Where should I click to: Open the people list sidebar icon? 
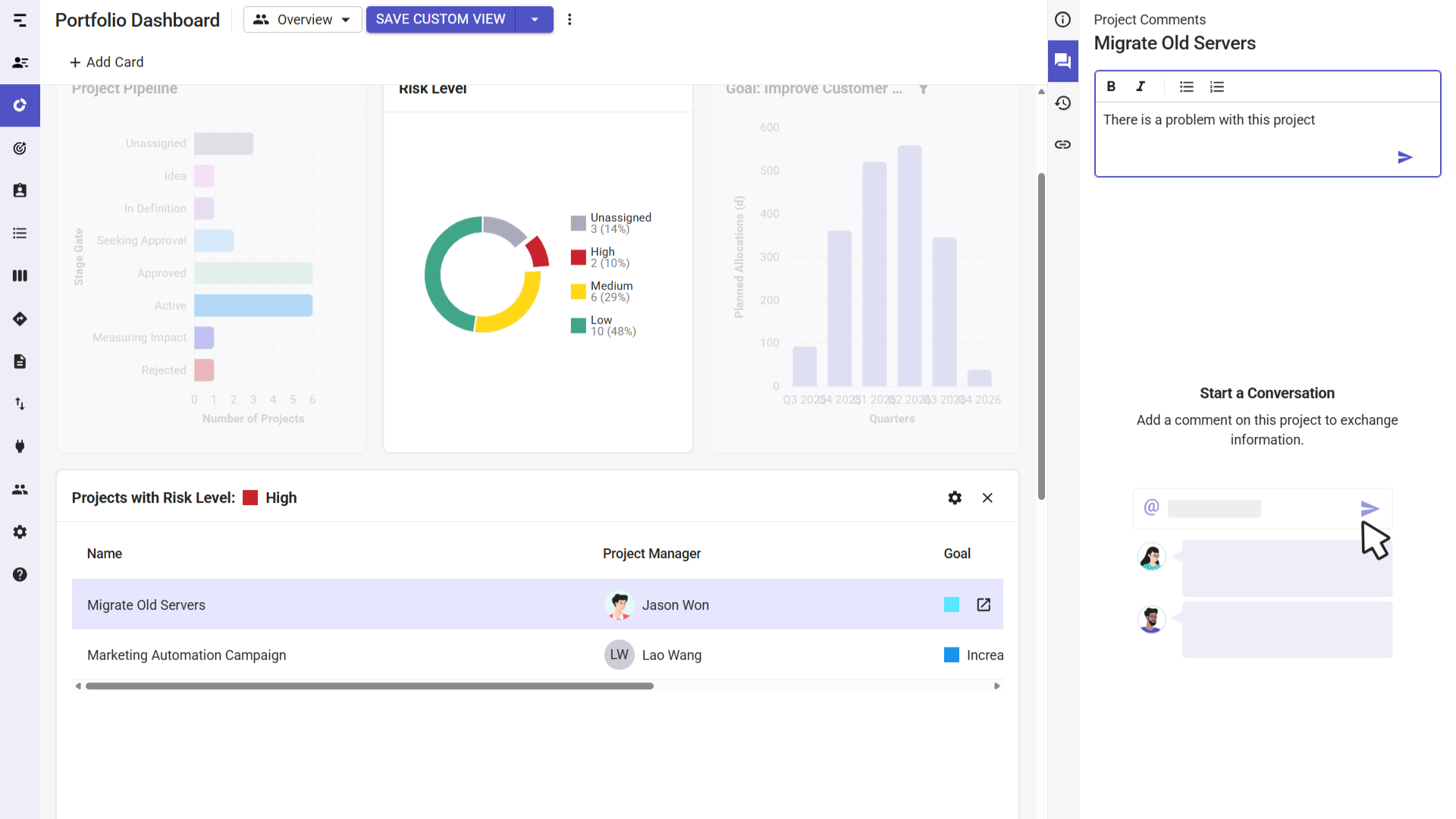(20, 63)
